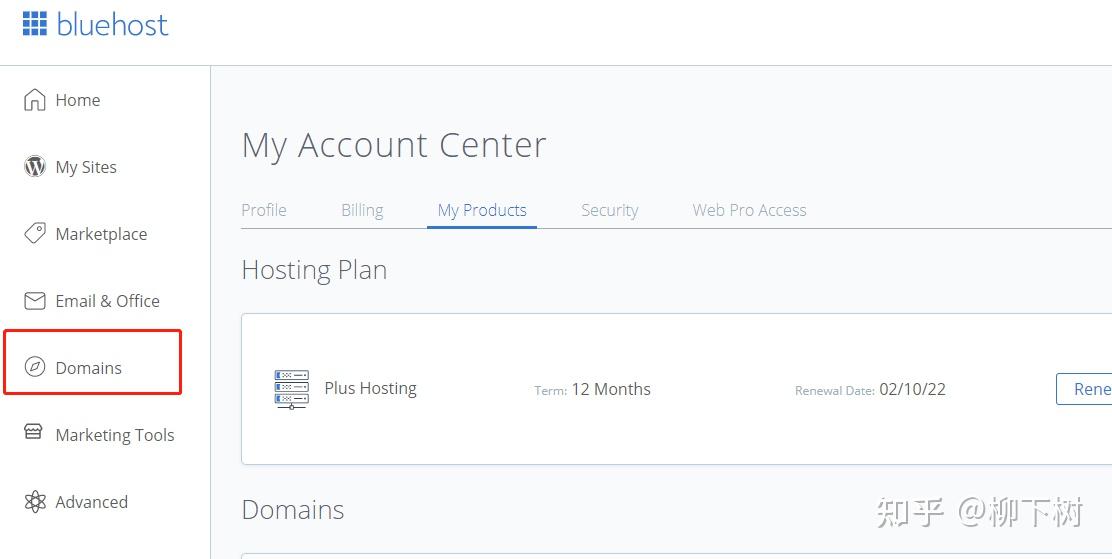The width and height of the screenshot is (1112, 559).
Task: Click the WordPress My Sites icon
Action: click(x=35, y=167)
